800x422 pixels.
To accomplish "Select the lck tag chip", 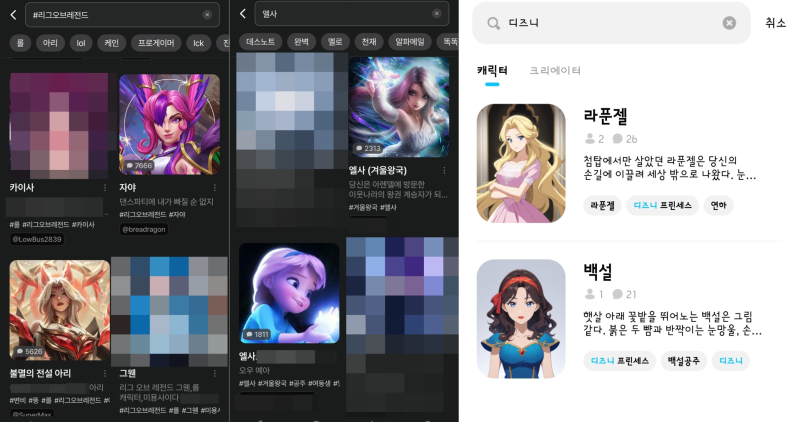I will tap(198, 43).
